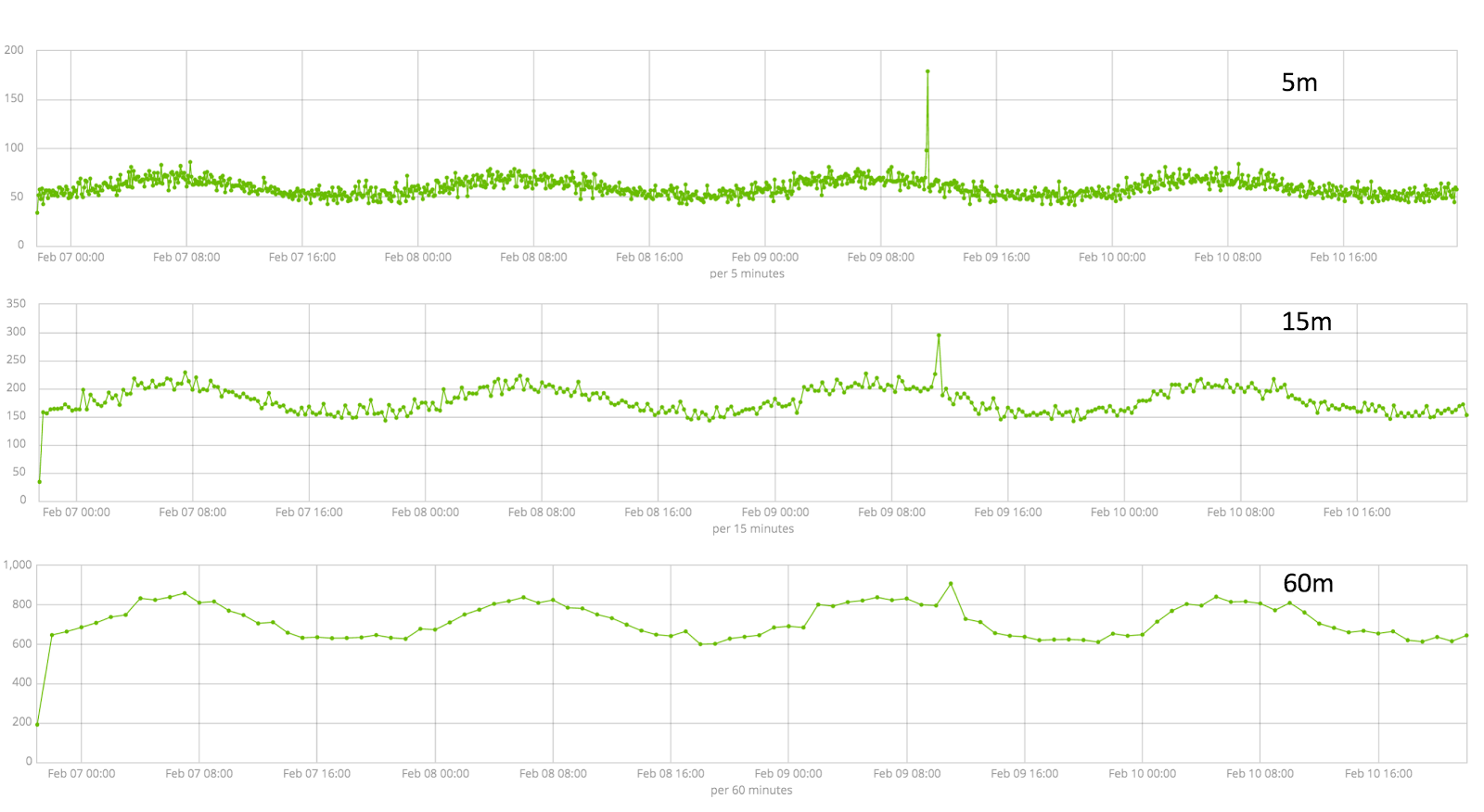The height and width of the screenshot is (812, 1484).
Task: Click "Feb 10 00:00" under the 5-minute chart
Action: click(1112, 257)
